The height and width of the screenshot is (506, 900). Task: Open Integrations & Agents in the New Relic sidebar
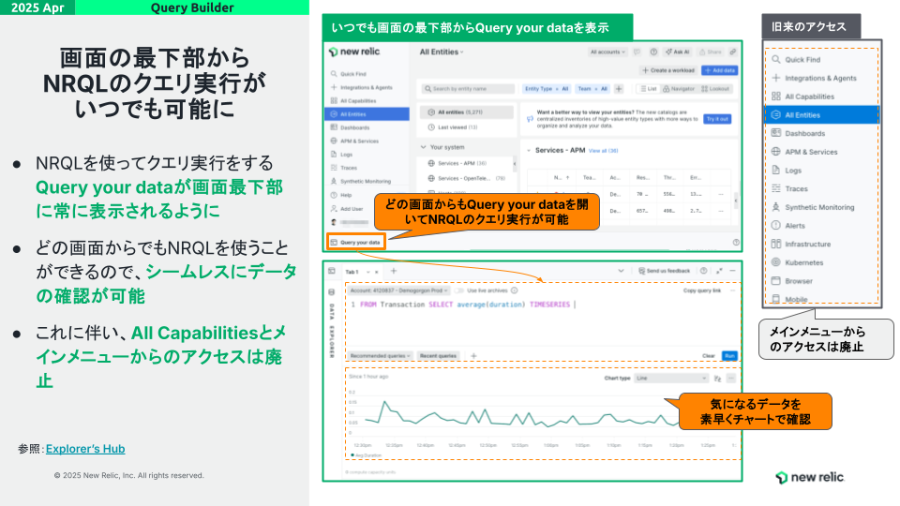(367, 87)
